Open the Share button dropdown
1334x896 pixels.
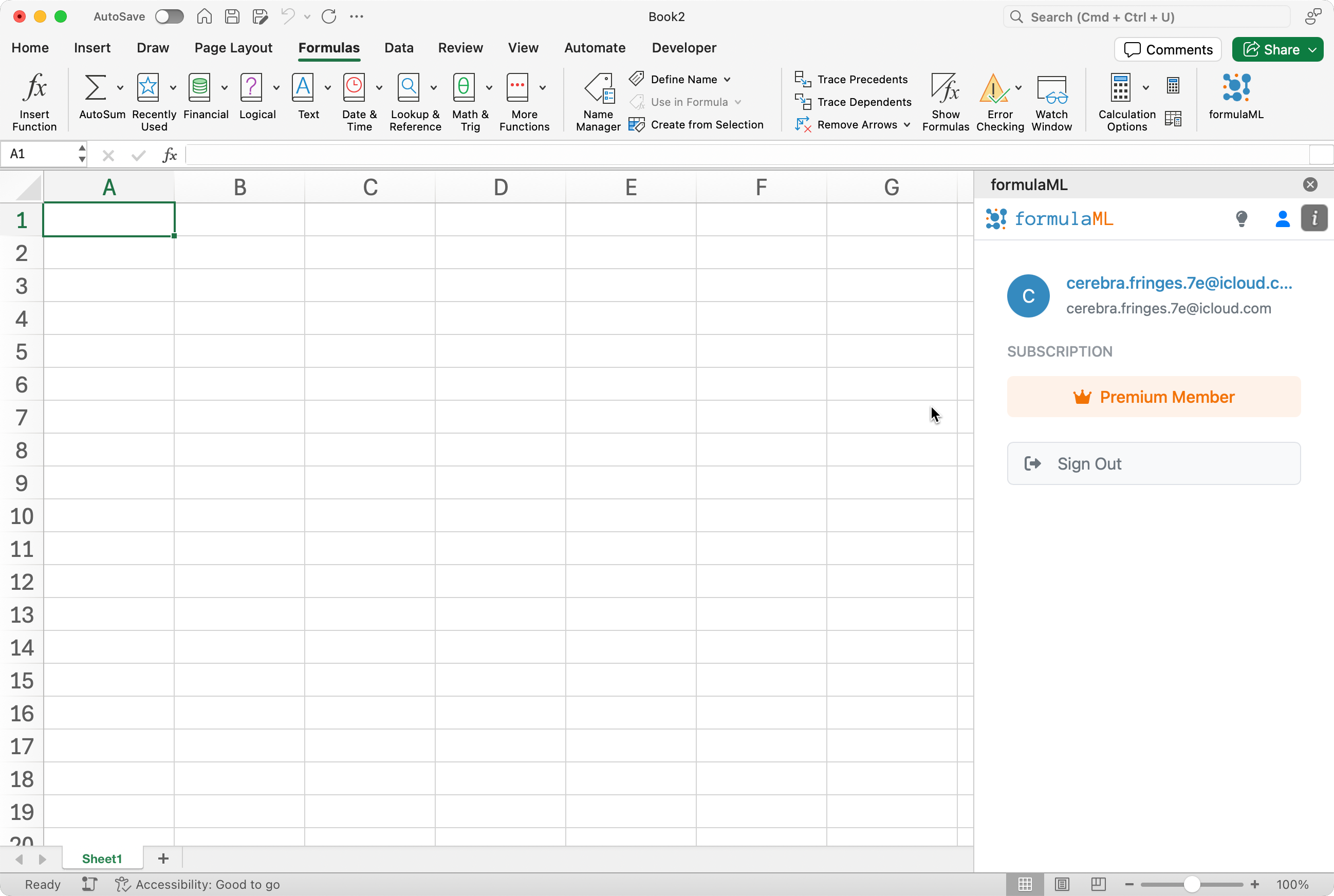1313,50
